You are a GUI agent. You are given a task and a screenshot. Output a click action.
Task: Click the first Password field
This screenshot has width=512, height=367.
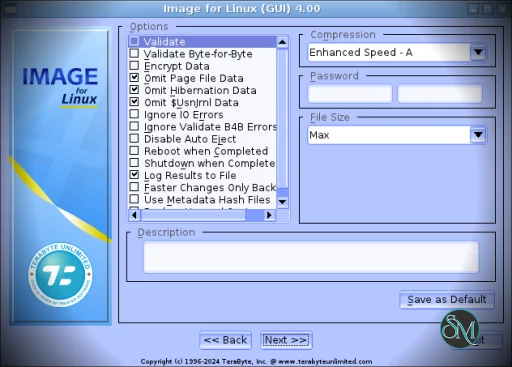tap(350, 94)
